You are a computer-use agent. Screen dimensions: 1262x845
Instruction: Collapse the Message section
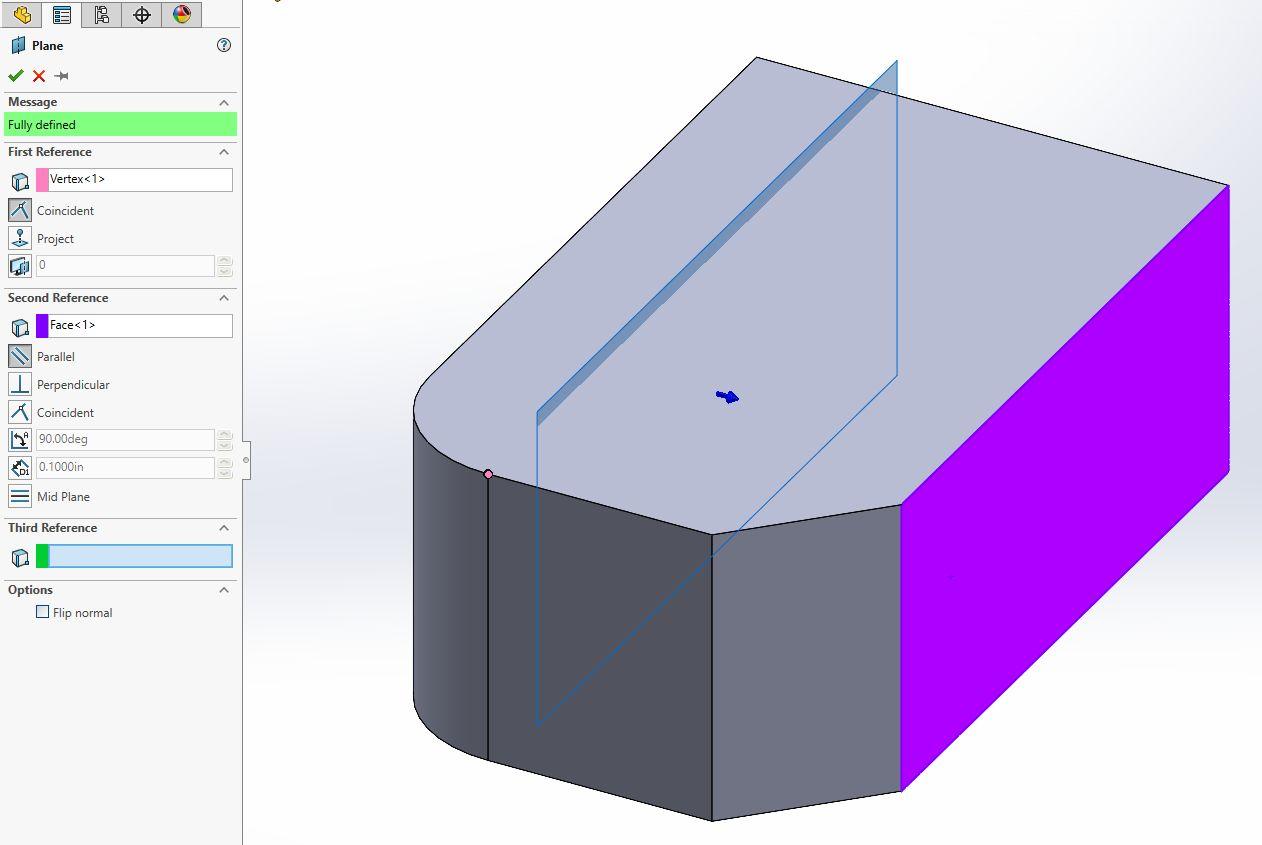[224, 102]
